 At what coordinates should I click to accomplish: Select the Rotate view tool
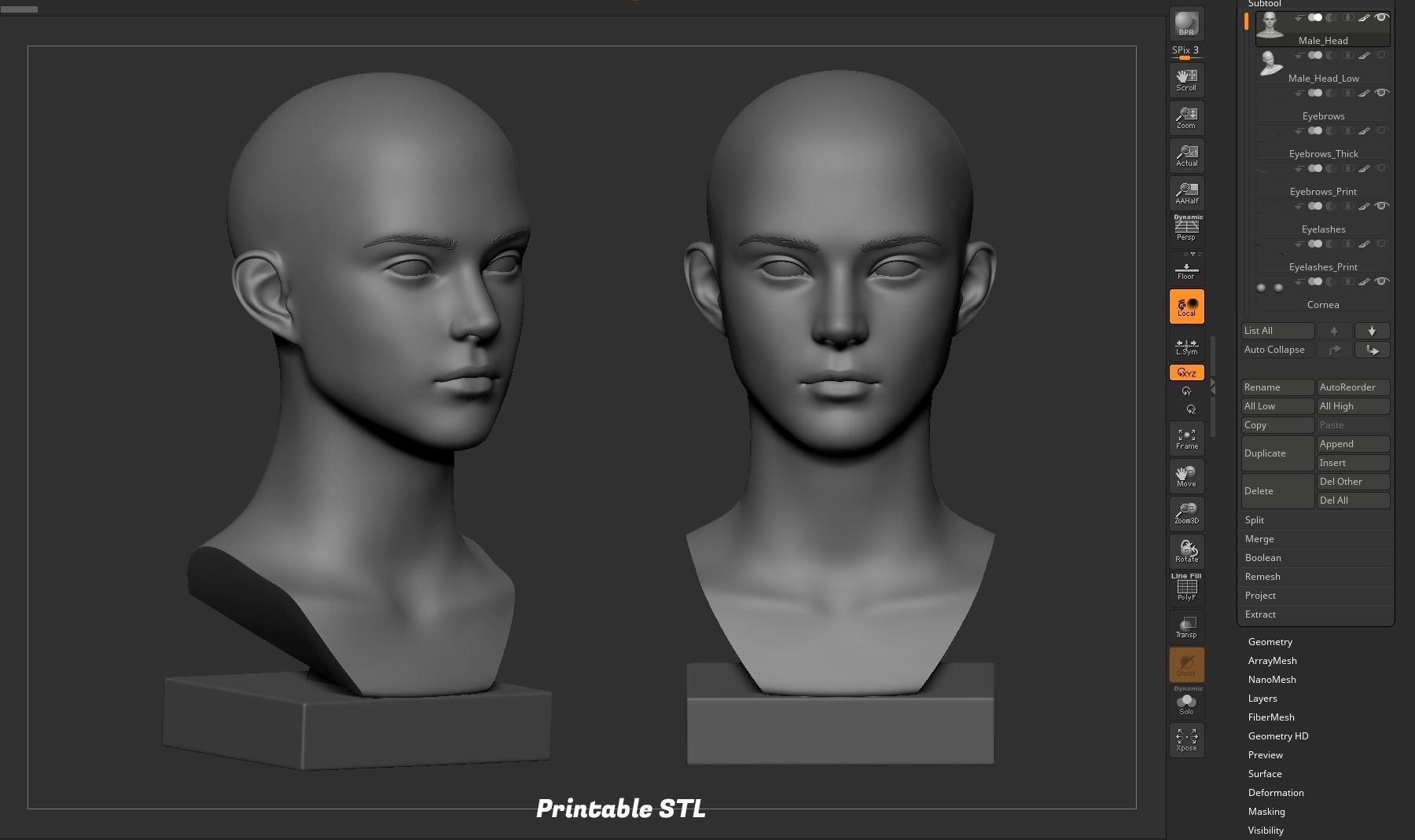[1186, 552]
